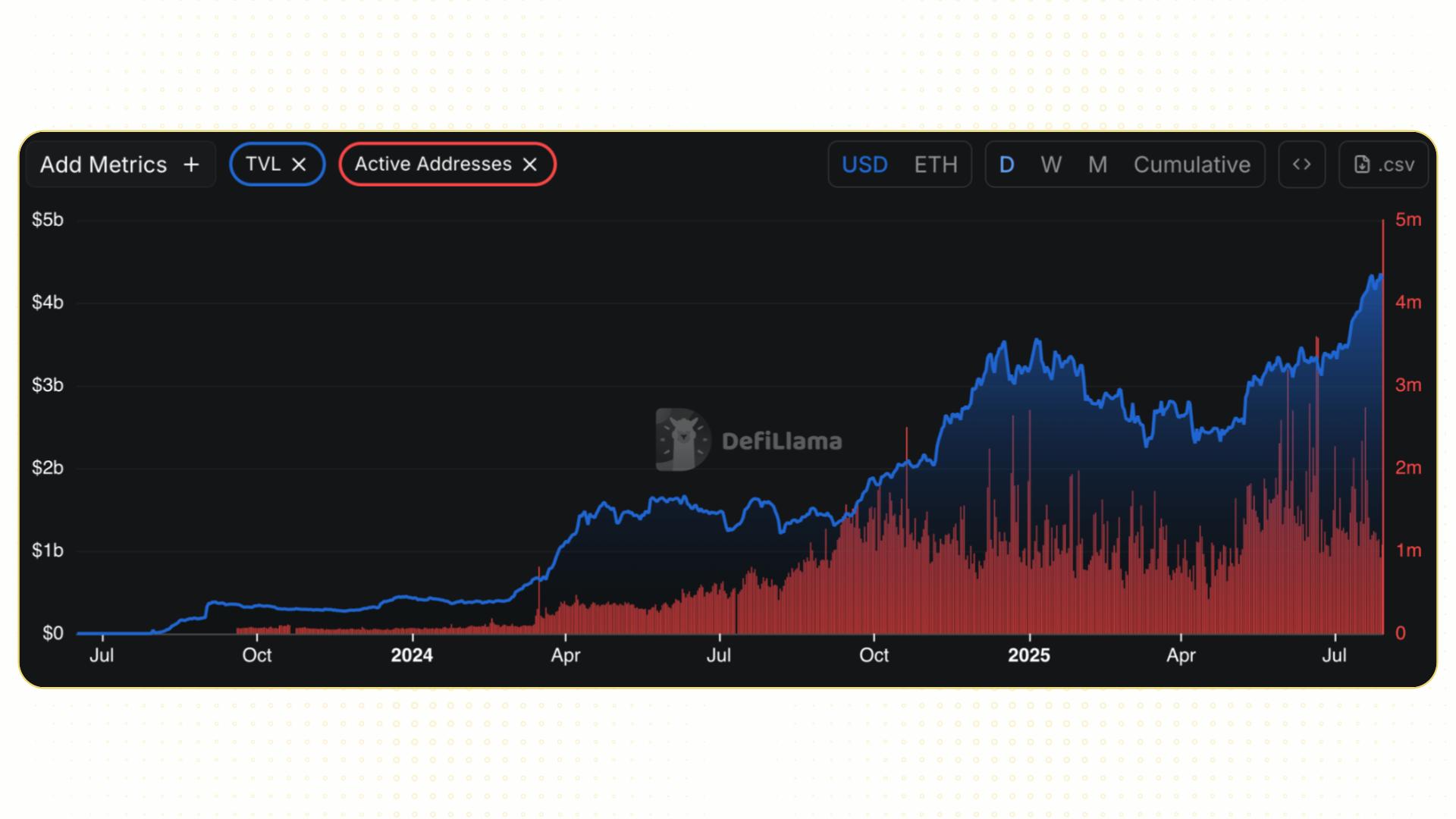Click the Active Addresses pill label
This screenshot has height=819, width=1456.
pos(433,164)
